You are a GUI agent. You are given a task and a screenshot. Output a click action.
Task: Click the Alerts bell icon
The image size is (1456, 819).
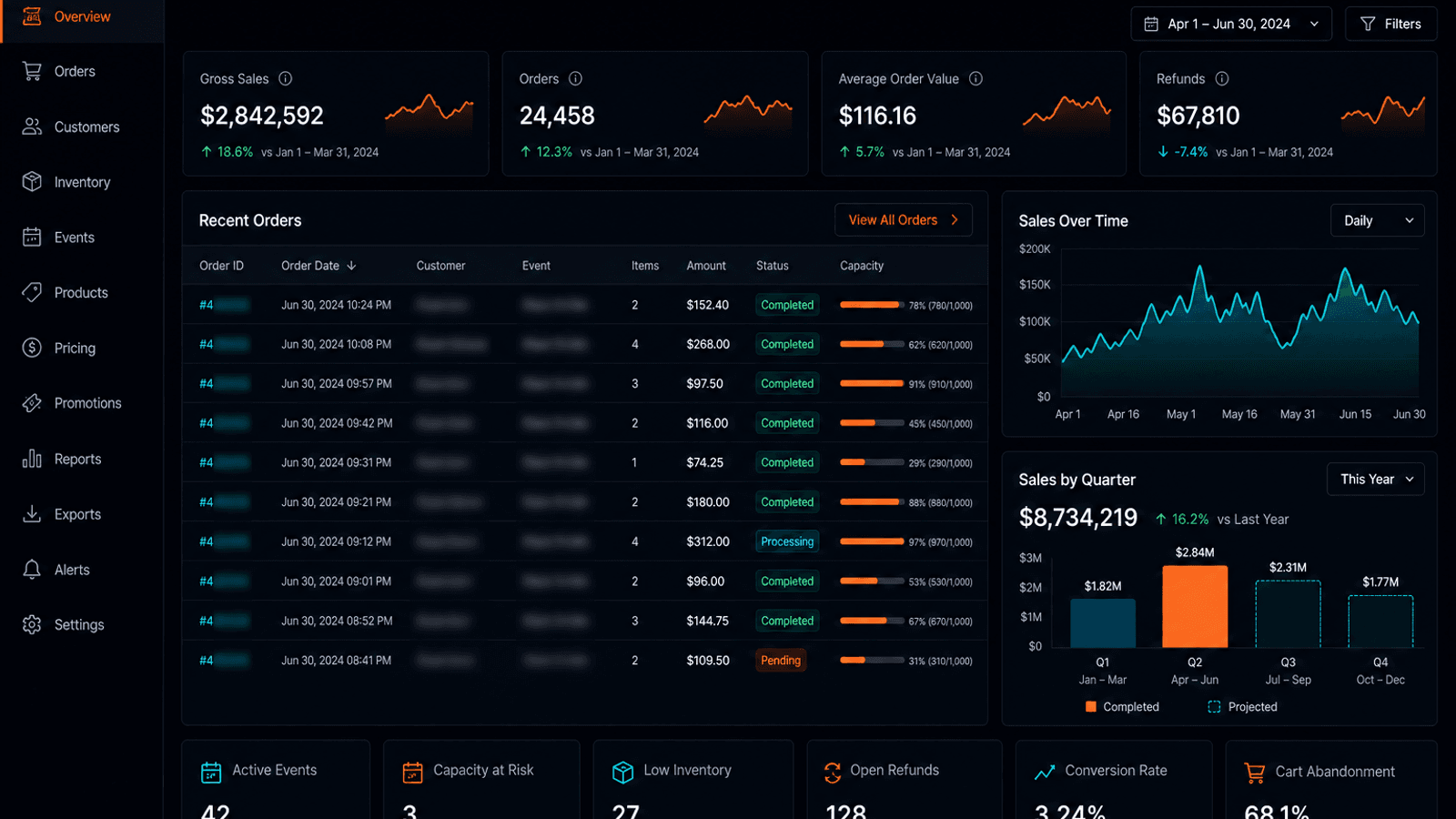point(32,570)
